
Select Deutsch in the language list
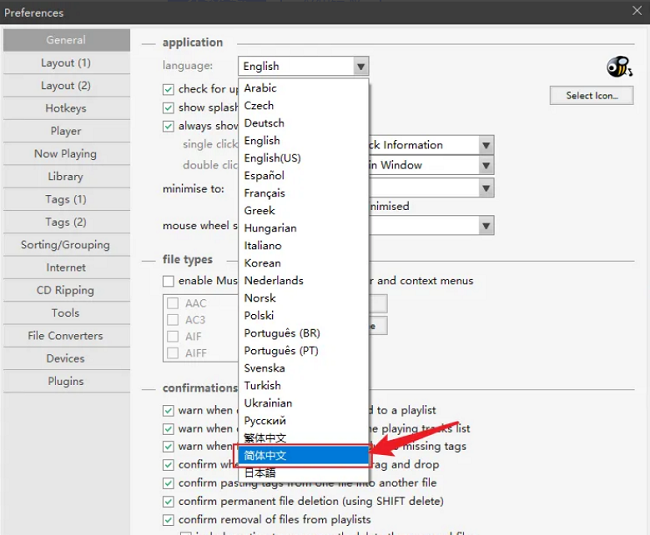pyautogui.click(x=264, y=123)
